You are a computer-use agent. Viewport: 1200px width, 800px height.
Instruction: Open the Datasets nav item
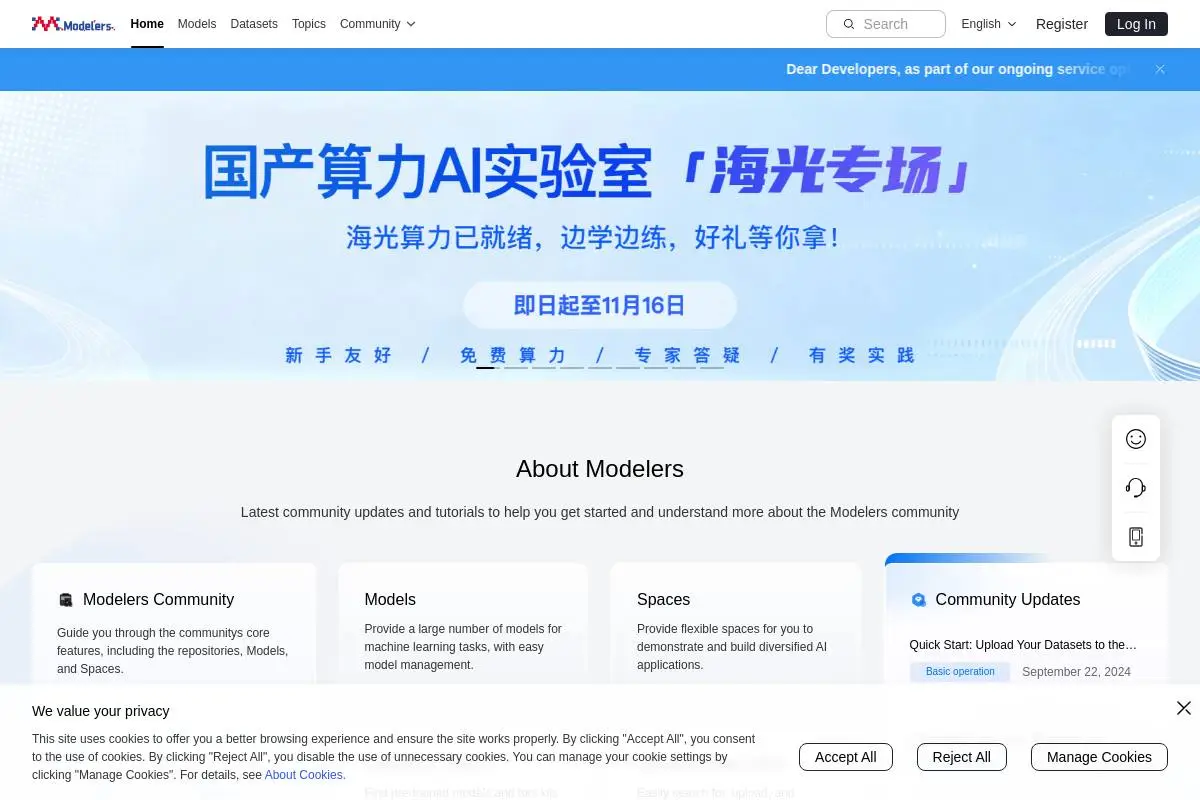coord(254,24)
